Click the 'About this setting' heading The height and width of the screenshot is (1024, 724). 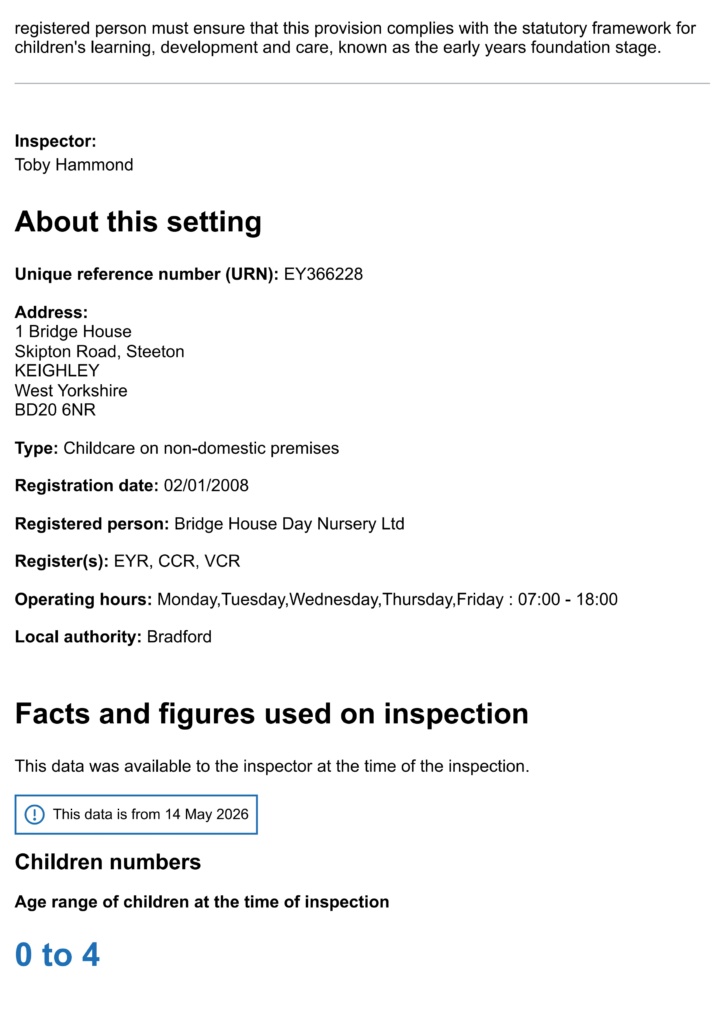[x=138, y=221]
